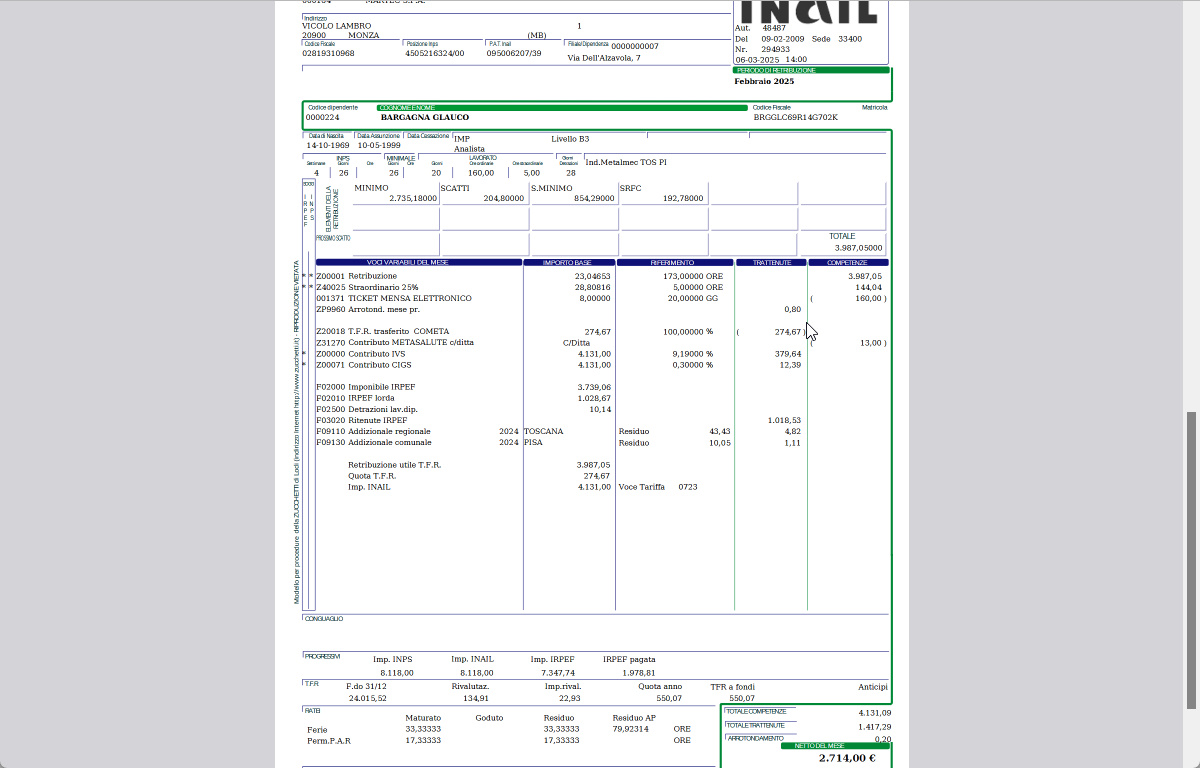Click the region name TOSCANA
This screenshot has width=1200, height=768.
(544, 431)
